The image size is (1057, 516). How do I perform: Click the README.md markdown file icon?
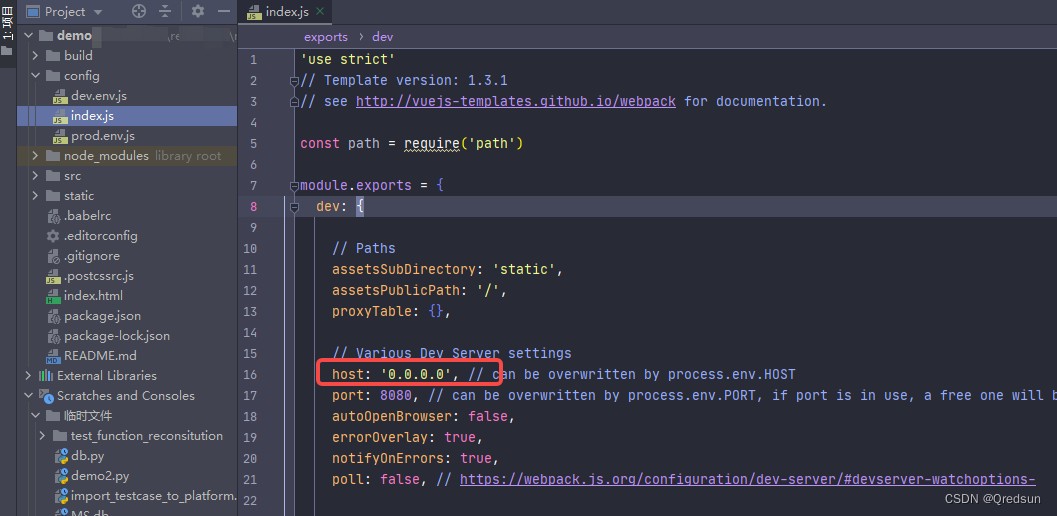pos(53,356)
